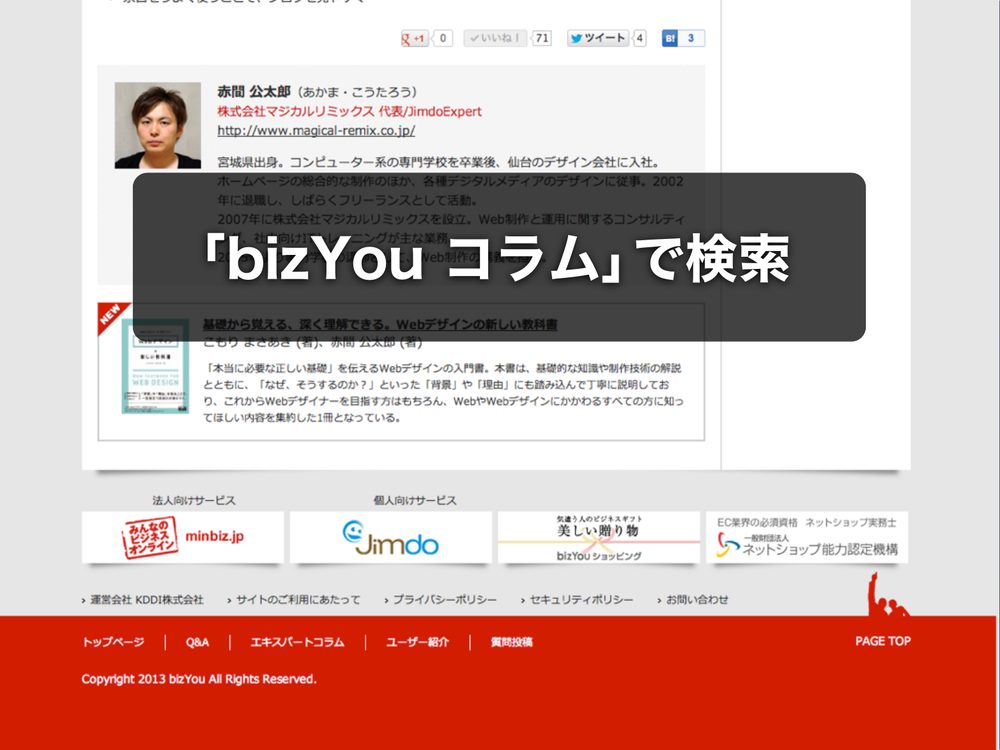Click the Jimdo smiley logo icon
The image size is (1000, 750).
point(353,531)
